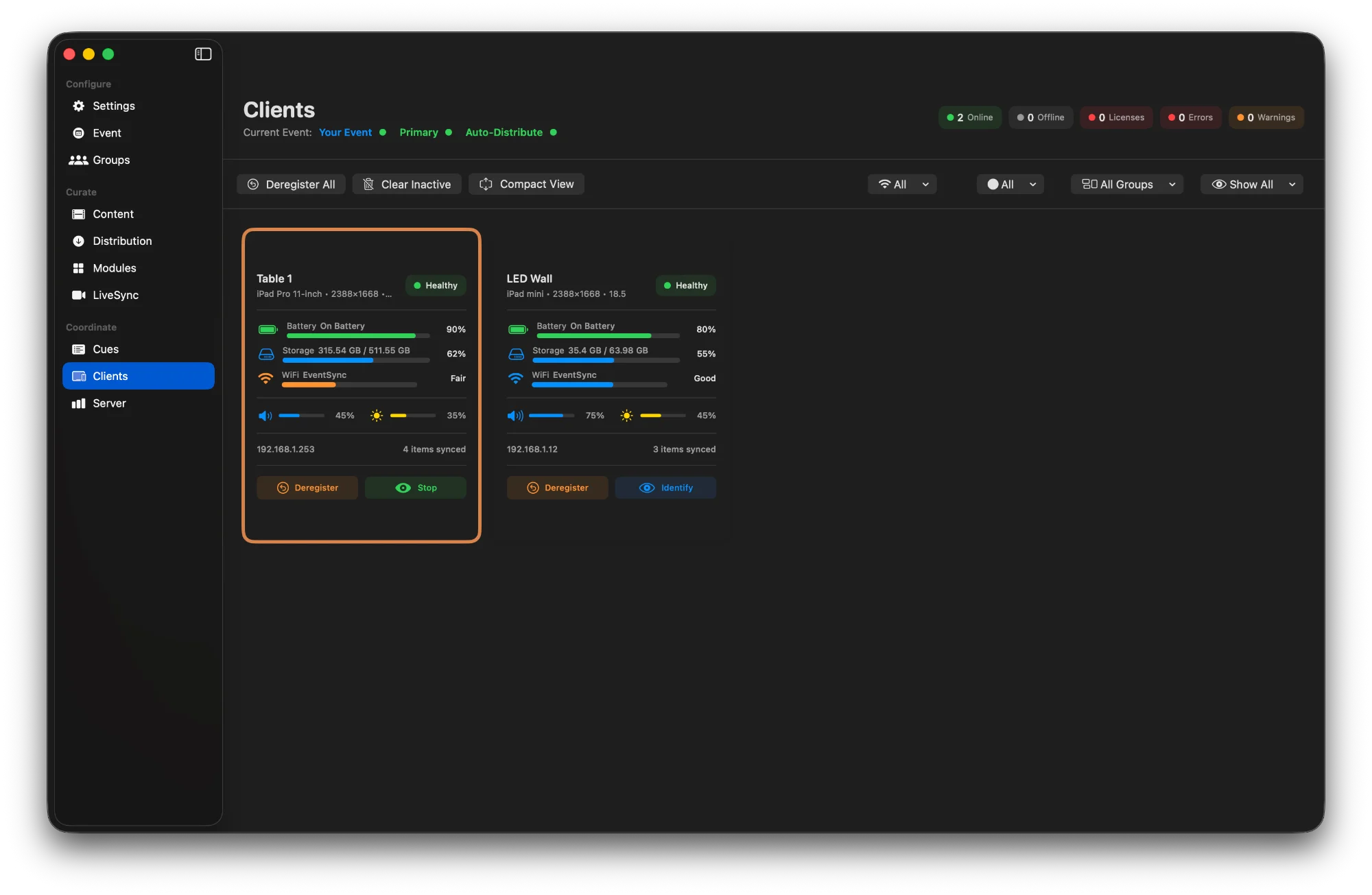Open the WiFi All filter dropdown
Viewport: 1372px width, 895px height.
tap(902, 184)
